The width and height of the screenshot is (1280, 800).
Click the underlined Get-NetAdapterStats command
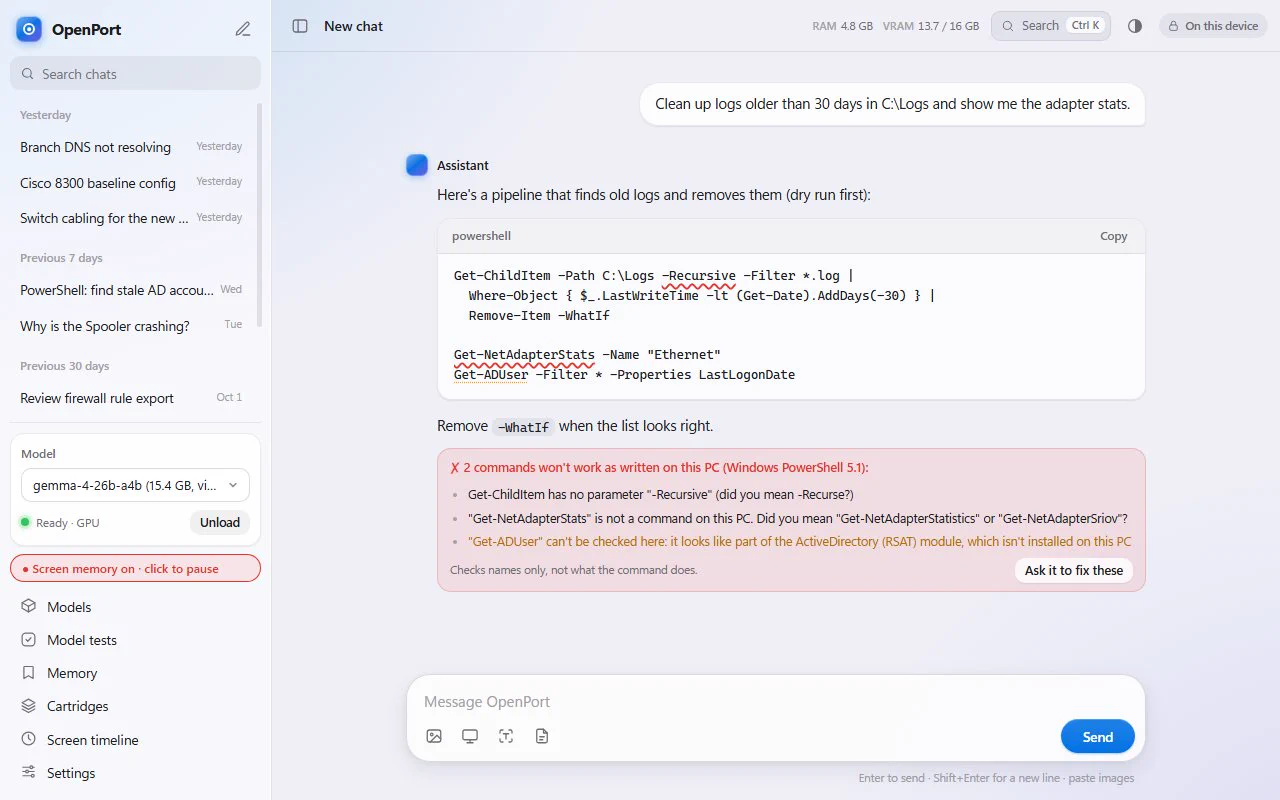(524, 355)
